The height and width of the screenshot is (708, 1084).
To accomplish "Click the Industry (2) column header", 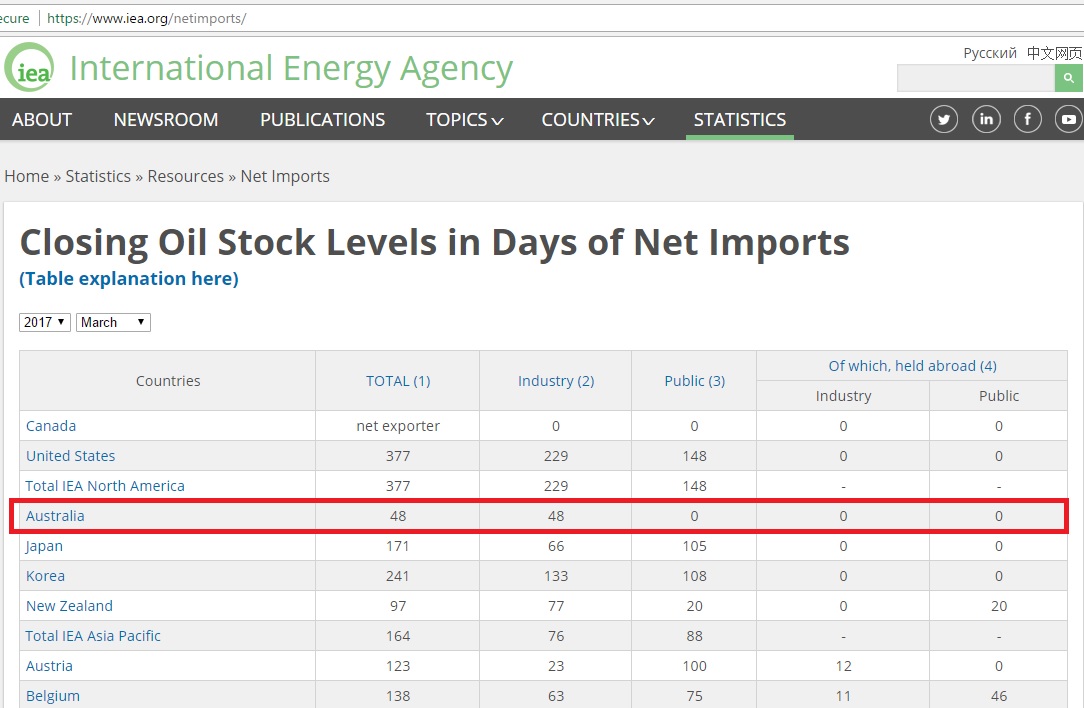I will pos(556,381).
